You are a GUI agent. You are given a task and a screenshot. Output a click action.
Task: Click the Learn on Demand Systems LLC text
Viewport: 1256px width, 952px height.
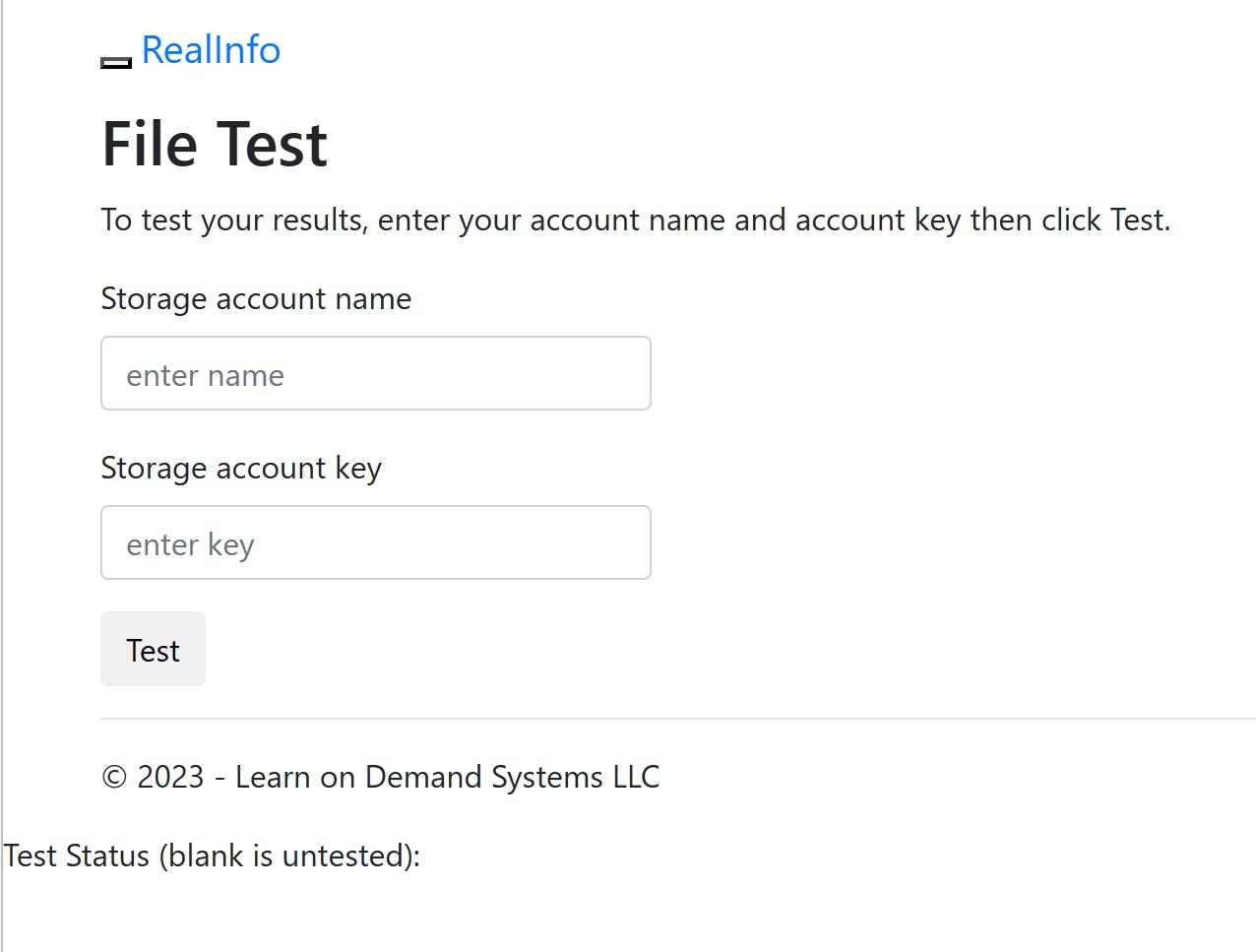(448, 777)
